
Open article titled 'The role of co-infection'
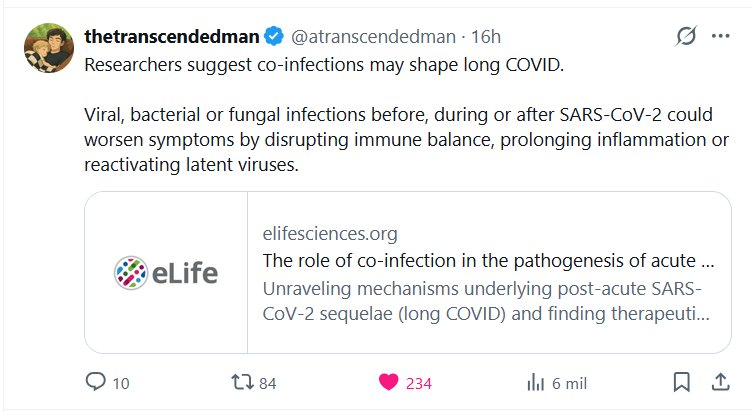pos(488,262)
